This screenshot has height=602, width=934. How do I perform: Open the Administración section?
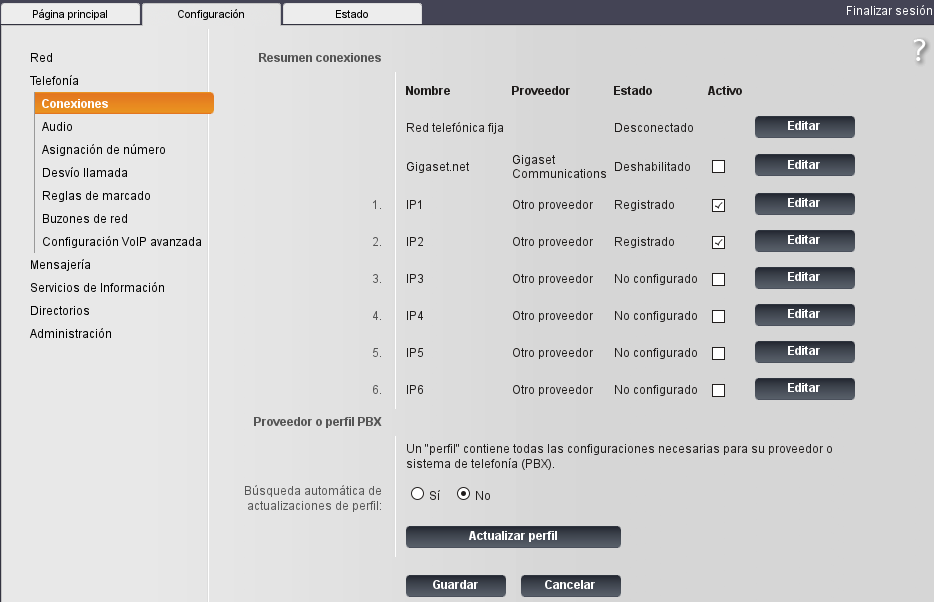(x=70, y=334)
